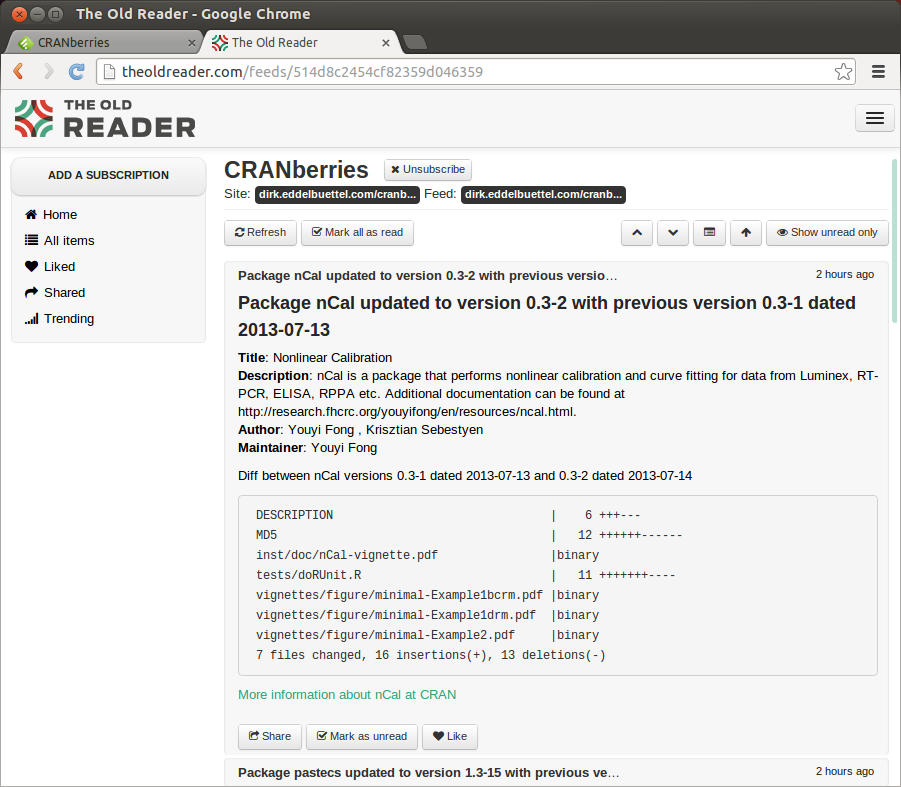Open Home in the sidebar
Viewport: 901px width, 787px height.
click(51, 215)
